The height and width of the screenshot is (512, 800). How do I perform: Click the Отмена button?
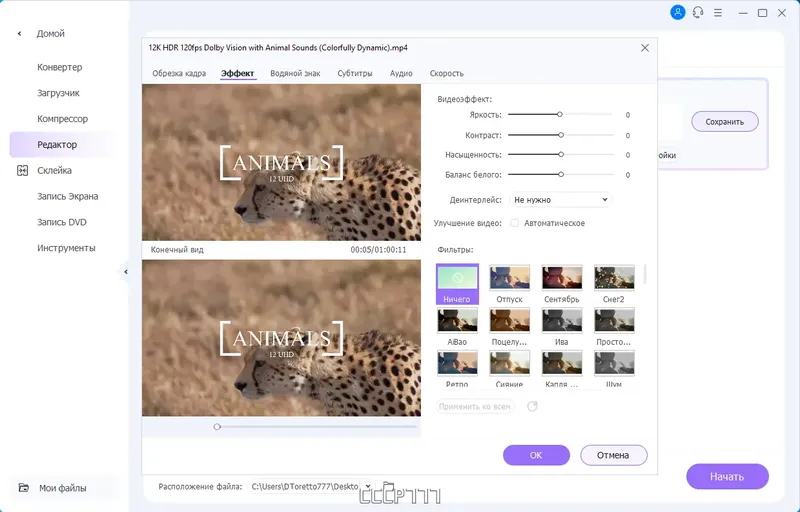coord(614,455)
